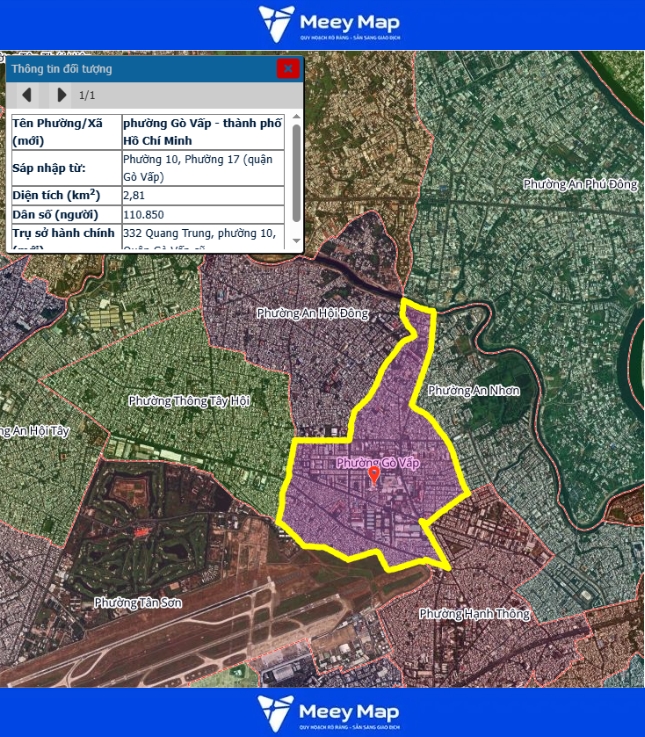This screenshot has width=645, height=737.
Task: Go to next object with right arrow
Action: 61,95
